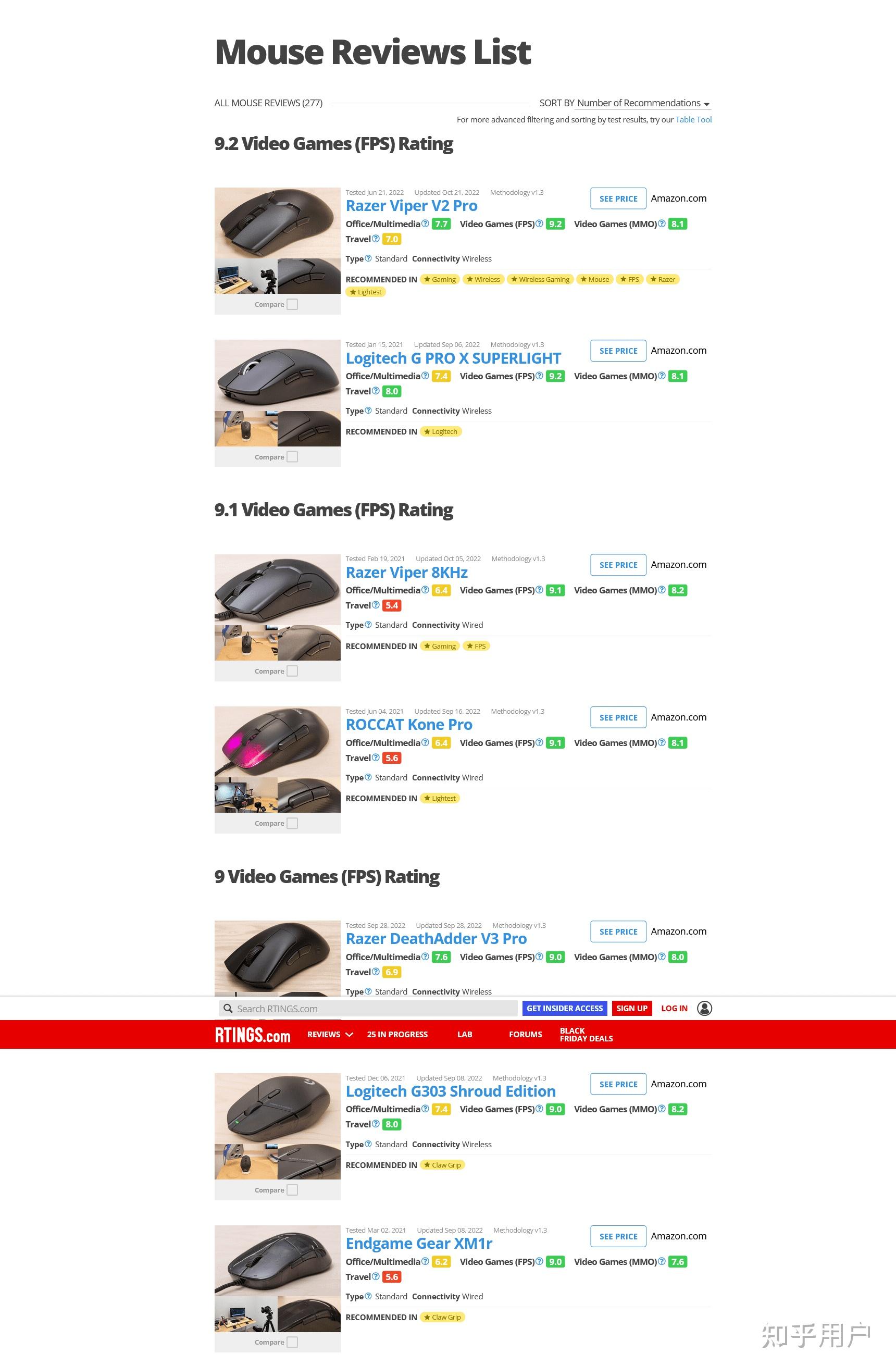
Task: Click Type help icon for ROCCAT Kone Pro
Action: (368, 777)
